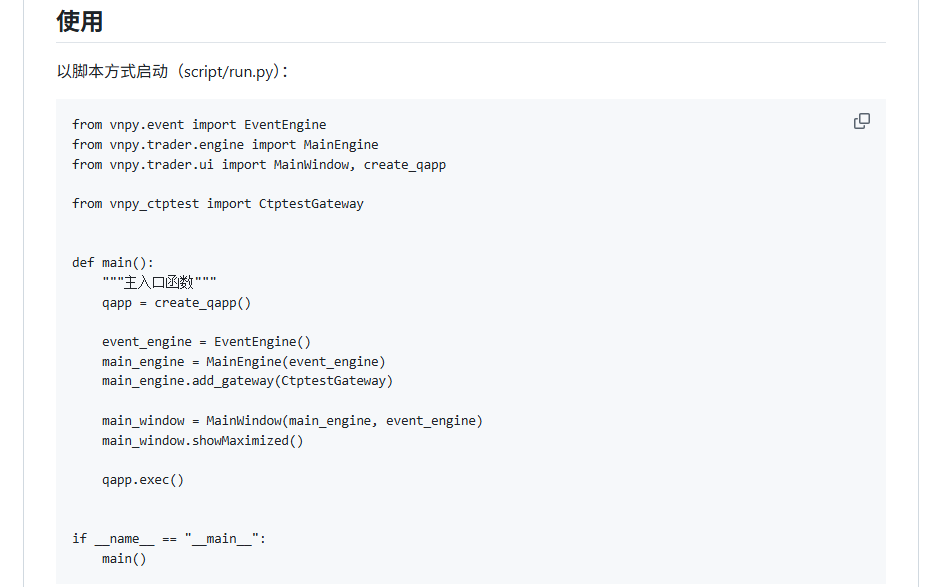Click the "from vnpy.trader.engine import MainEngine" line
The image size is (929, 587).
tap(225, 145)
